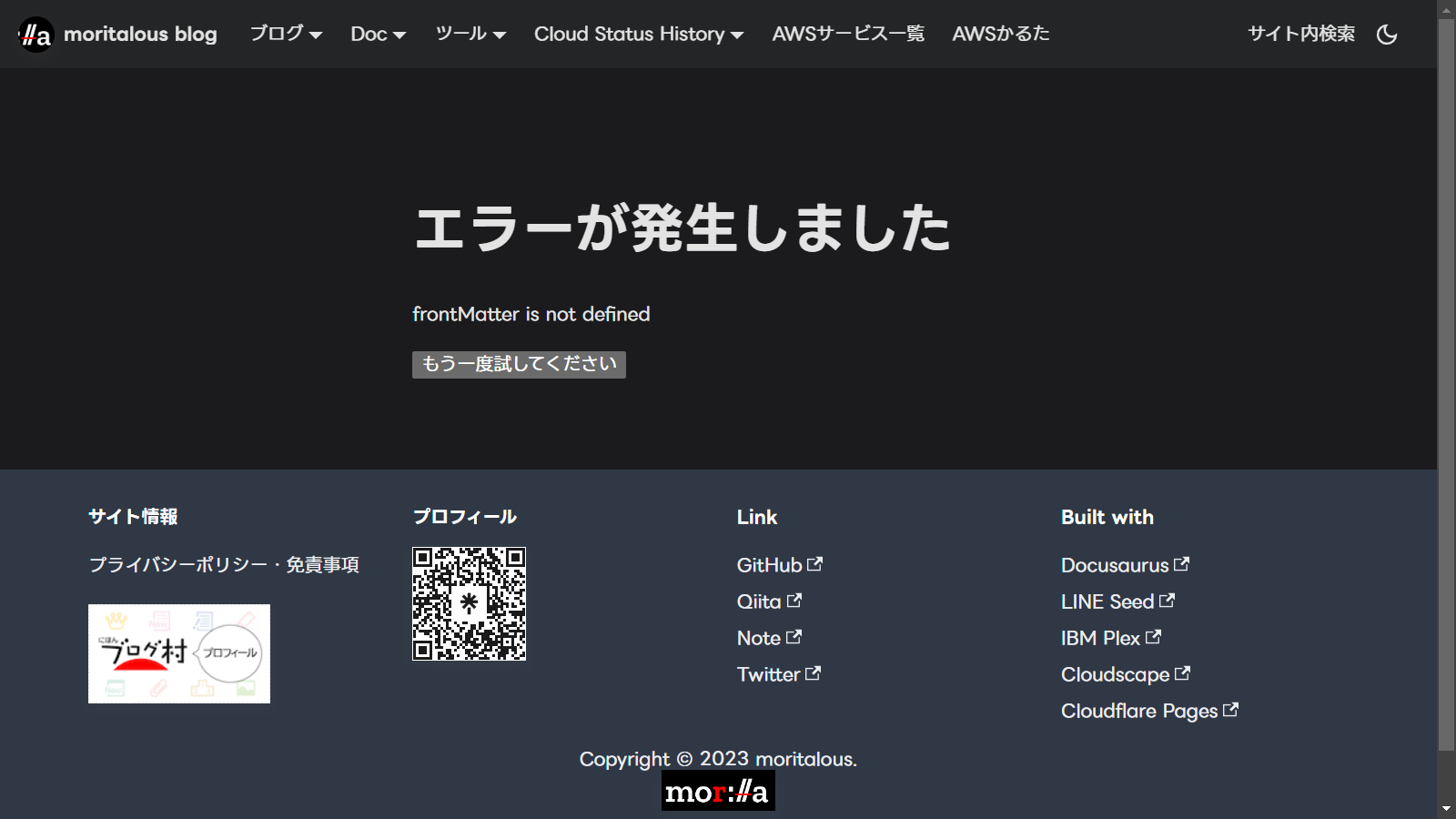
Task: Expand the ブログ dropdown menu
Action: 286,35
